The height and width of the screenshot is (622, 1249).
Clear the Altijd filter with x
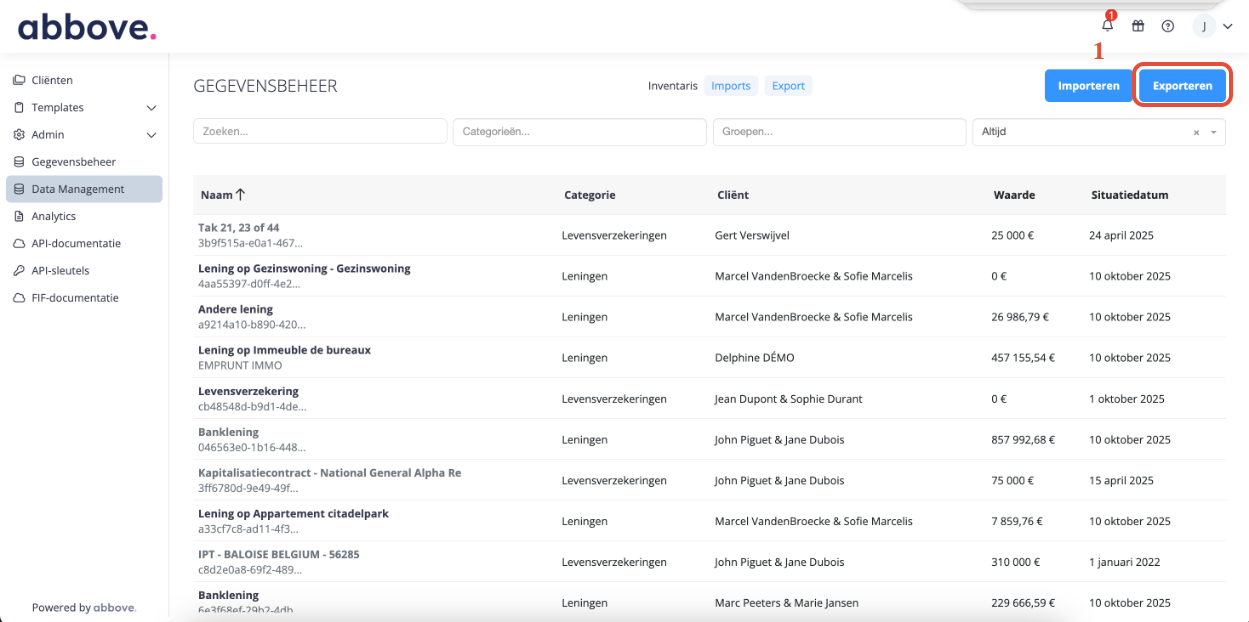click(x=1196, y=132)
